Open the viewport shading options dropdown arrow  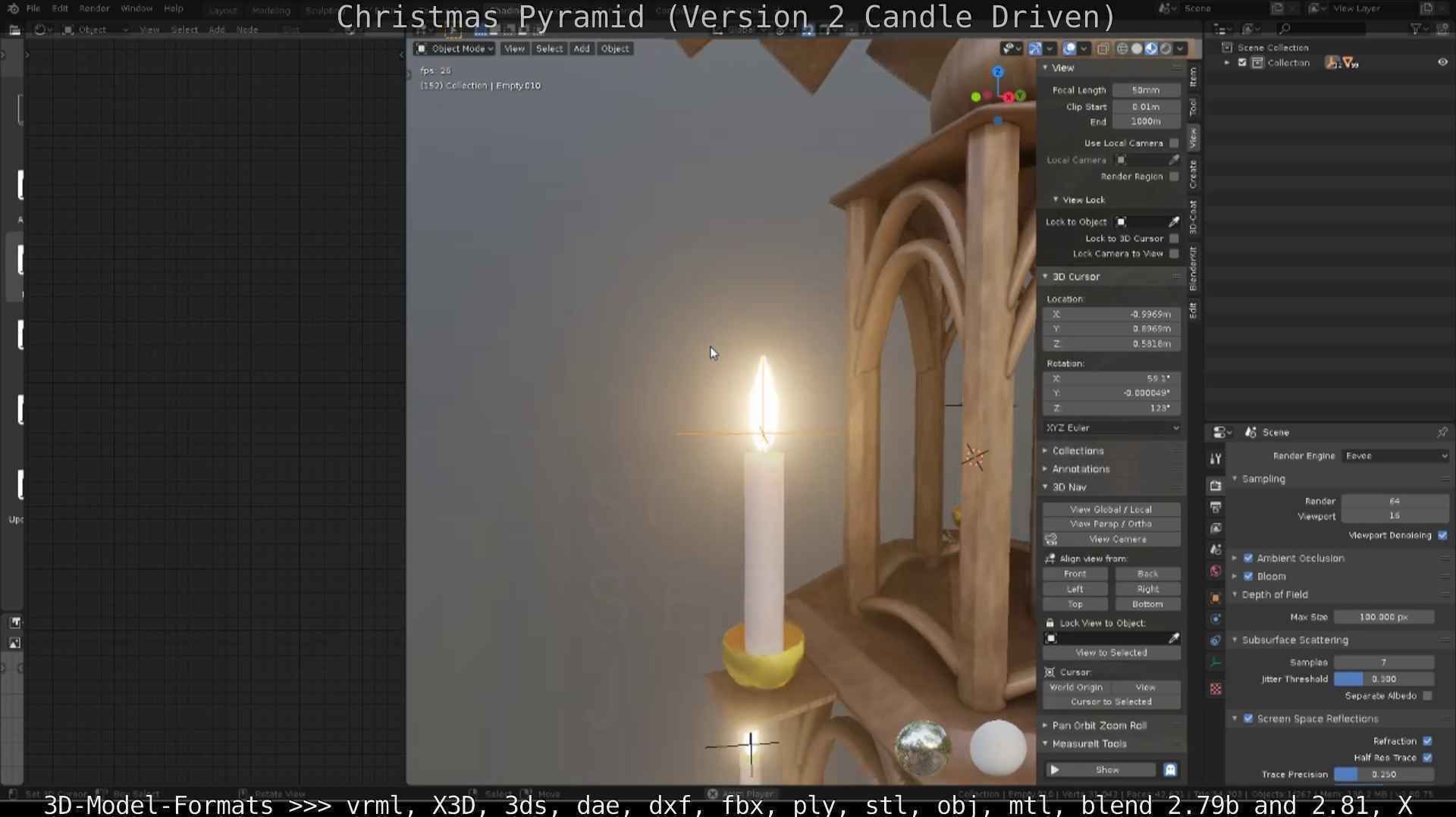click(1180, 49)
